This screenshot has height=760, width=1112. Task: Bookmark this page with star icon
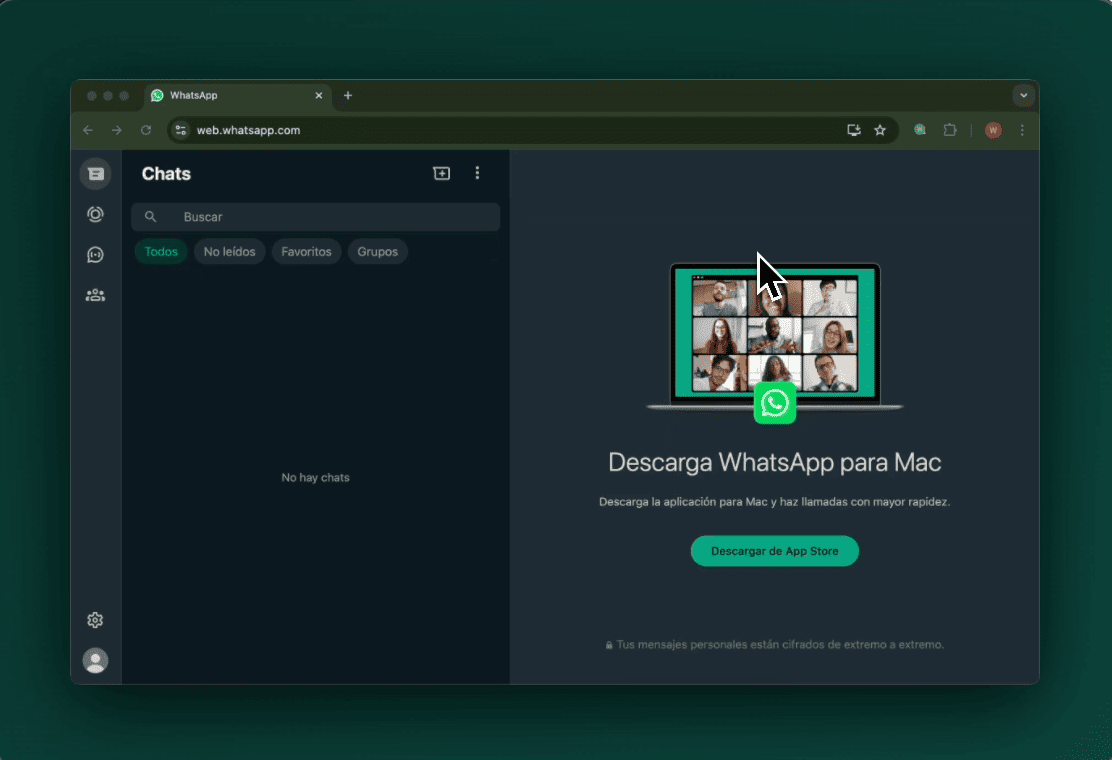880,130
